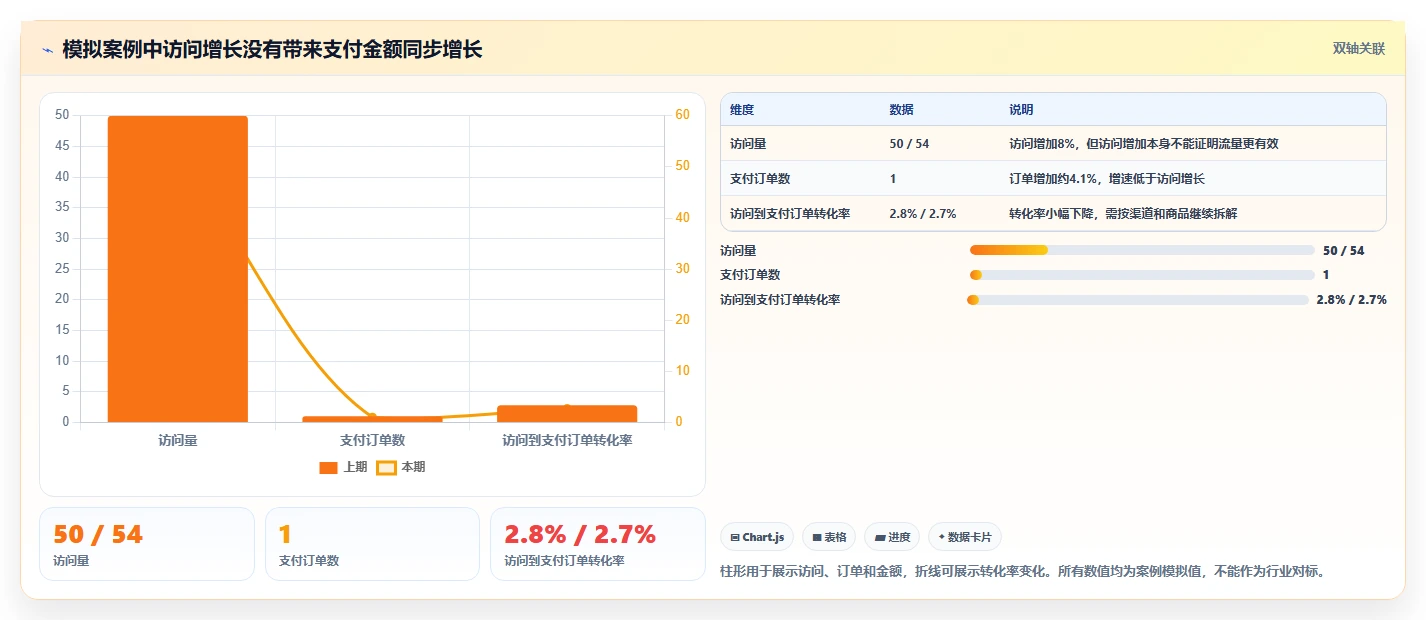
Task: Click the table cell showing 50 / 54
Action: (909, 144)
